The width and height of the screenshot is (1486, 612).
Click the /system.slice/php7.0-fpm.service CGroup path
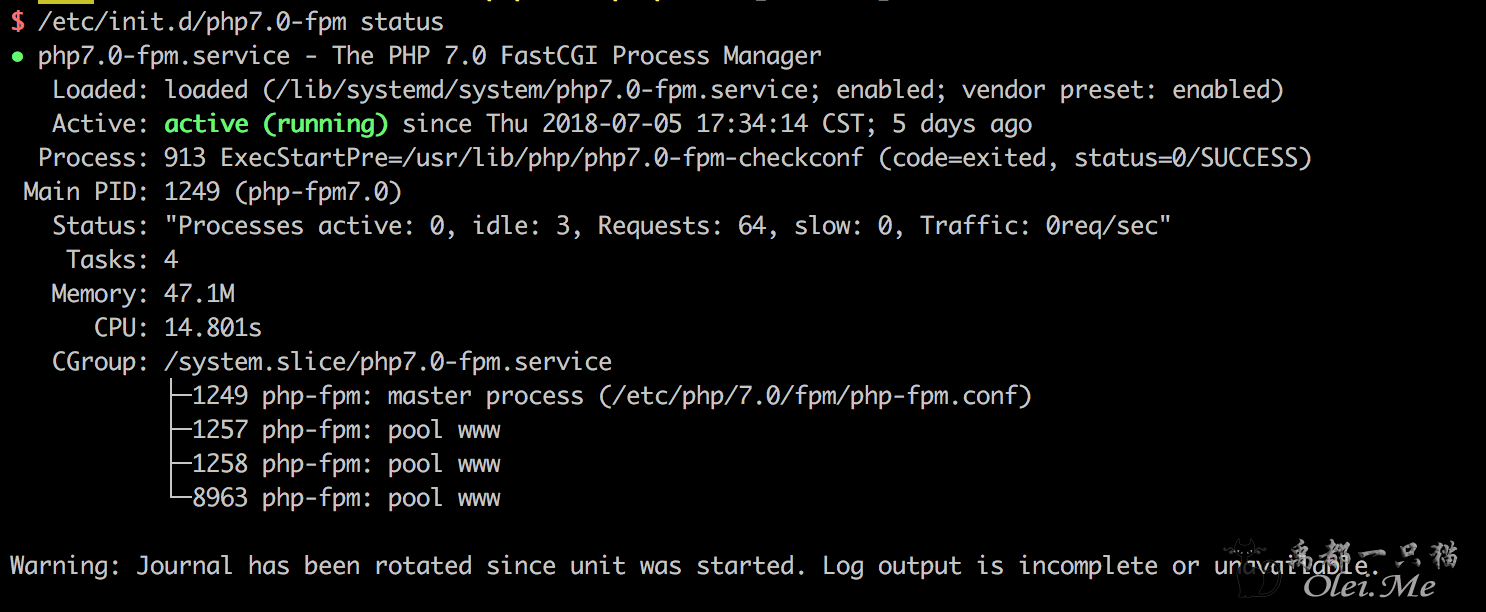[388, 363]
